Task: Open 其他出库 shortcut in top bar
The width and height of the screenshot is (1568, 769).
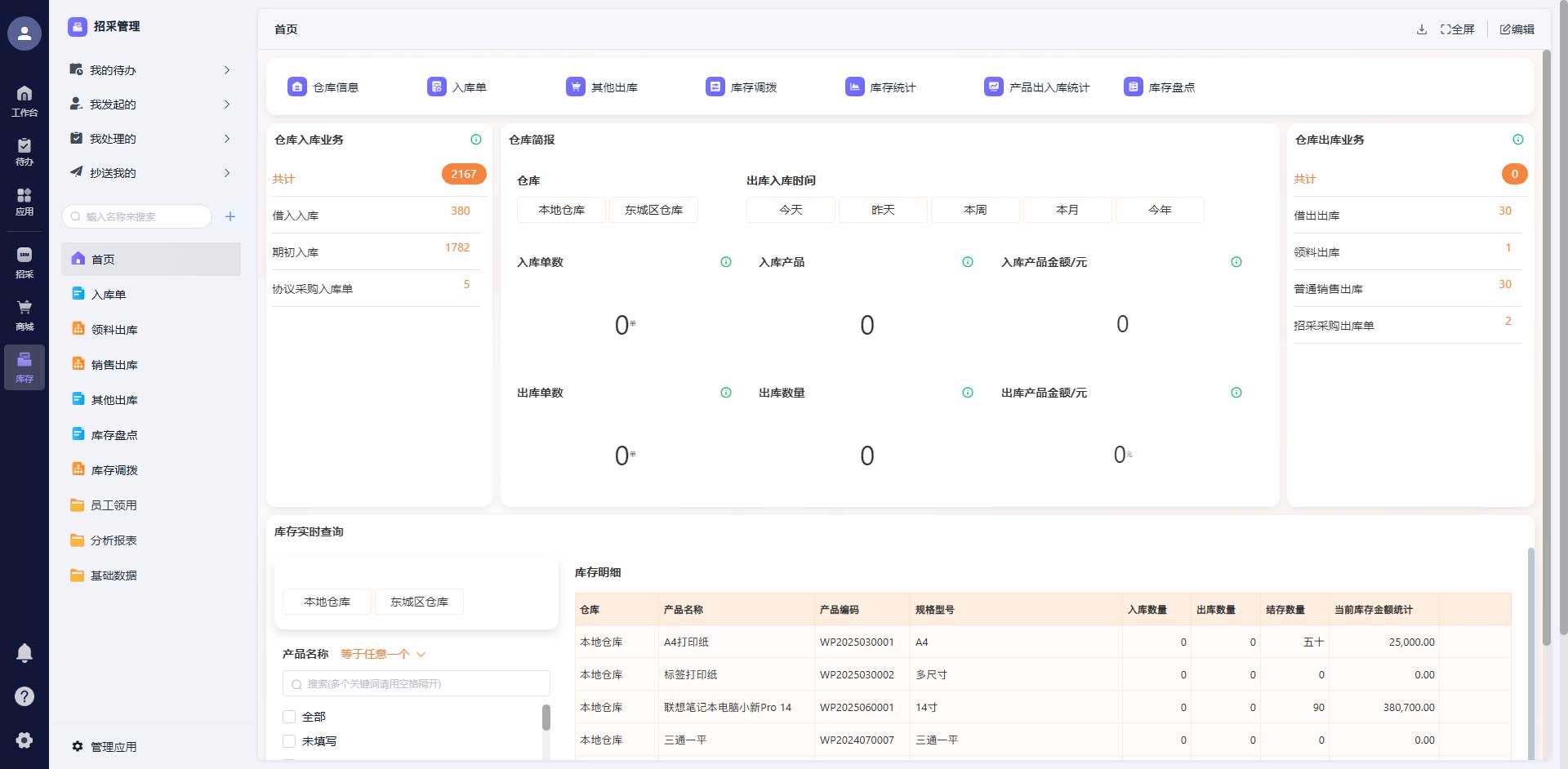Action: 602,87
